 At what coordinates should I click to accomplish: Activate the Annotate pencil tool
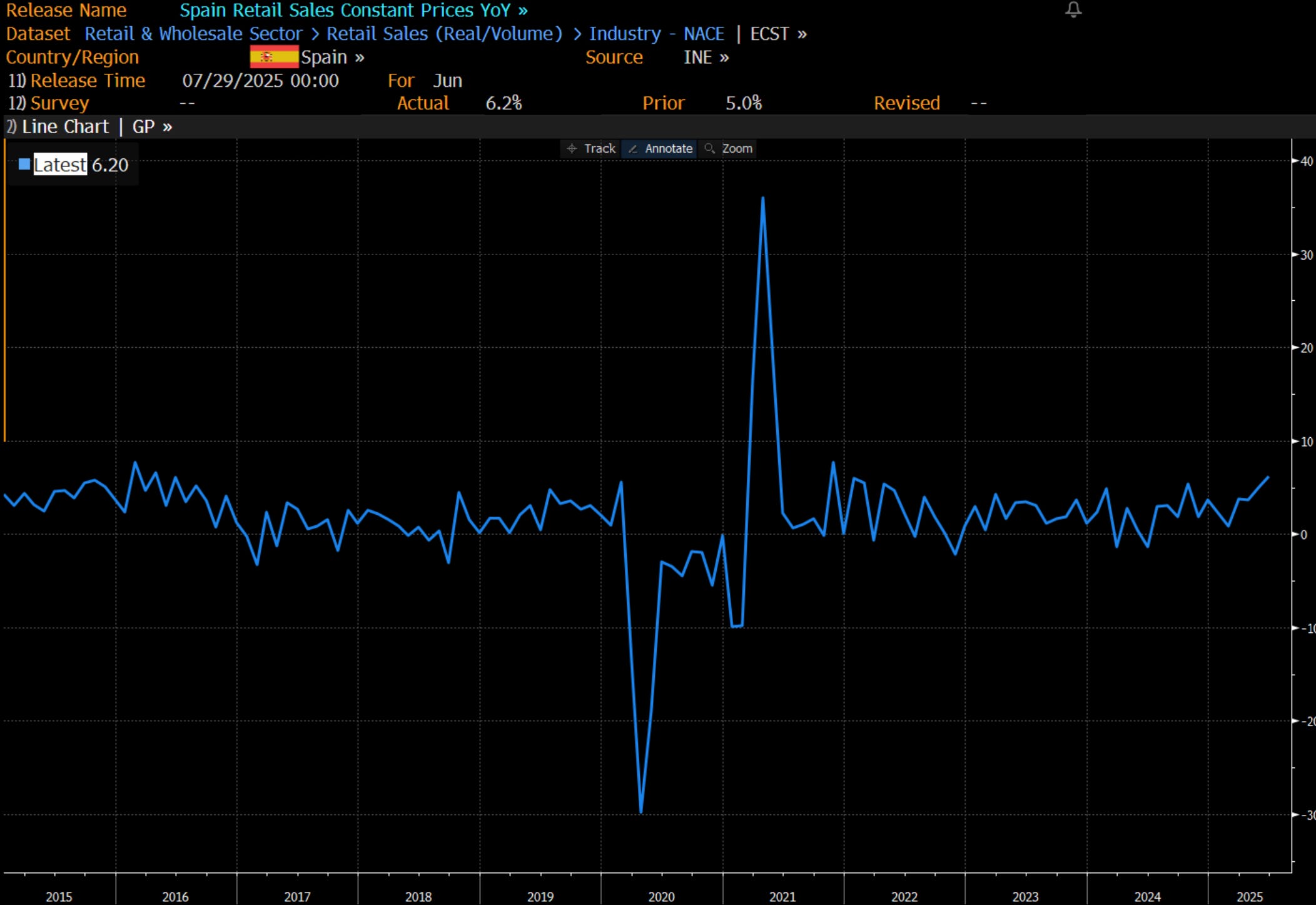pos(661,149)
